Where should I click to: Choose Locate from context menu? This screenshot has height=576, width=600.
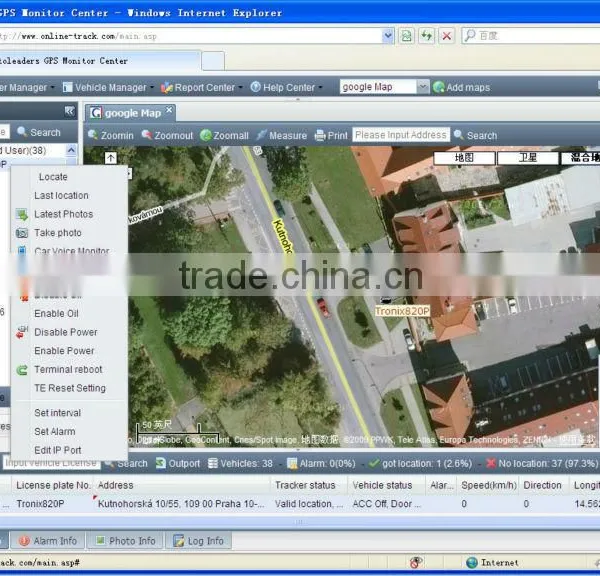click(x=53, y=177)
